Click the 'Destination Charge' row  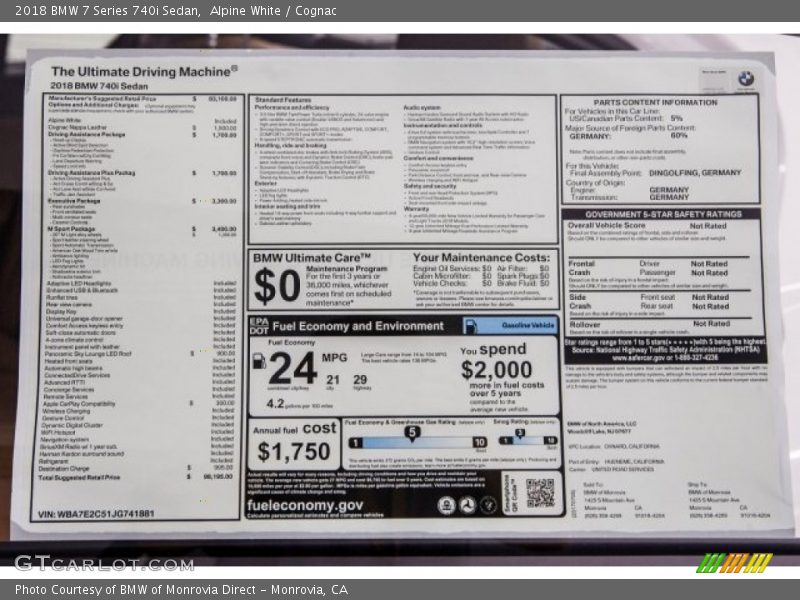click(136, 468)
